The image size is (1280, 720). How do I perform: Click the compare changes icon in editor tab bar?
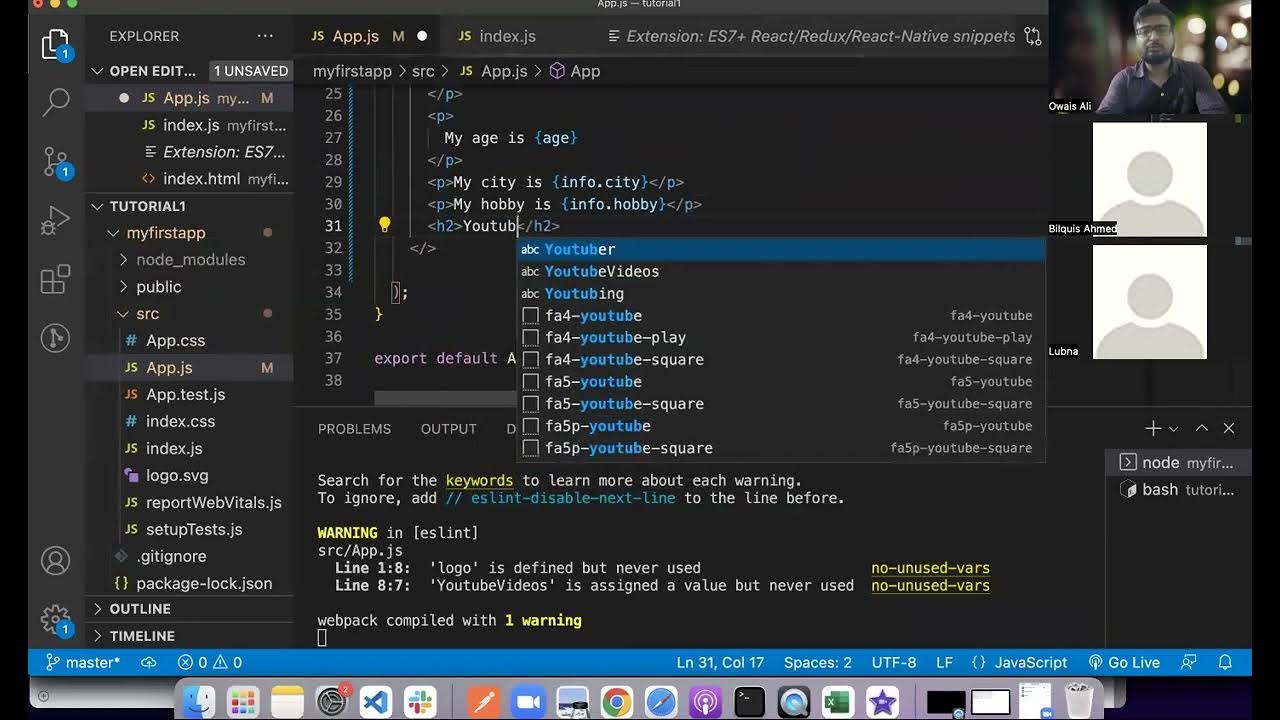pyautogui.click(x=1033, y=36)
